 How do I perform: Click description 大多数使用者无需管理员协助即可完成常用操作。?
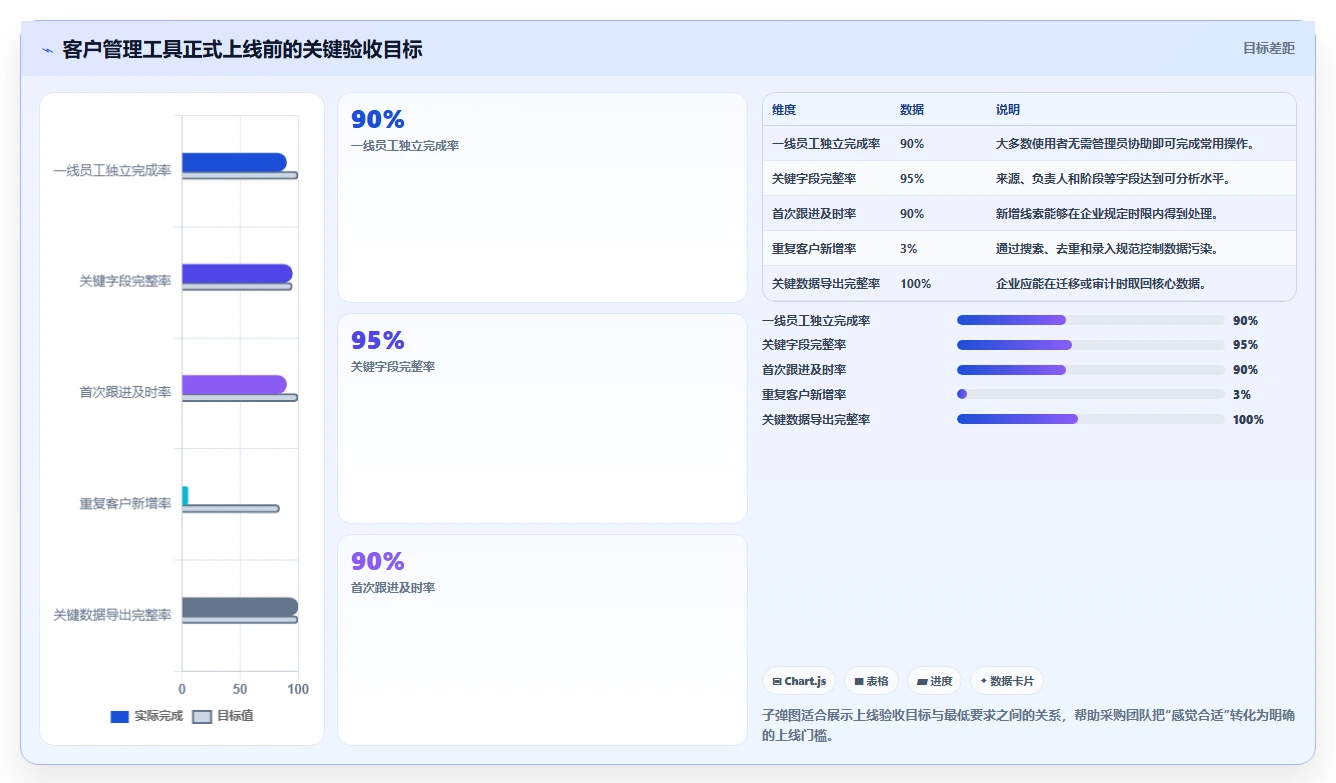point(1125,144)
